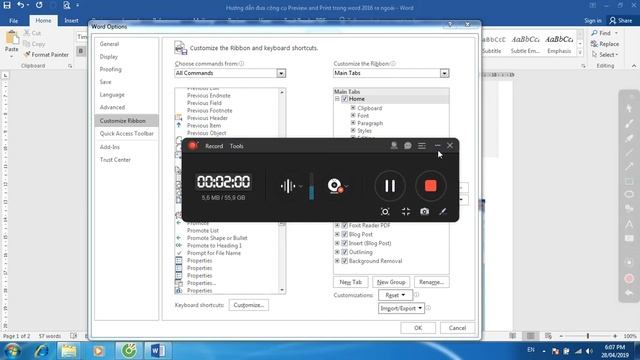Screen dimensions: 640x360
Task: Open the Record menu in the recorder
Action: (214, 146)
